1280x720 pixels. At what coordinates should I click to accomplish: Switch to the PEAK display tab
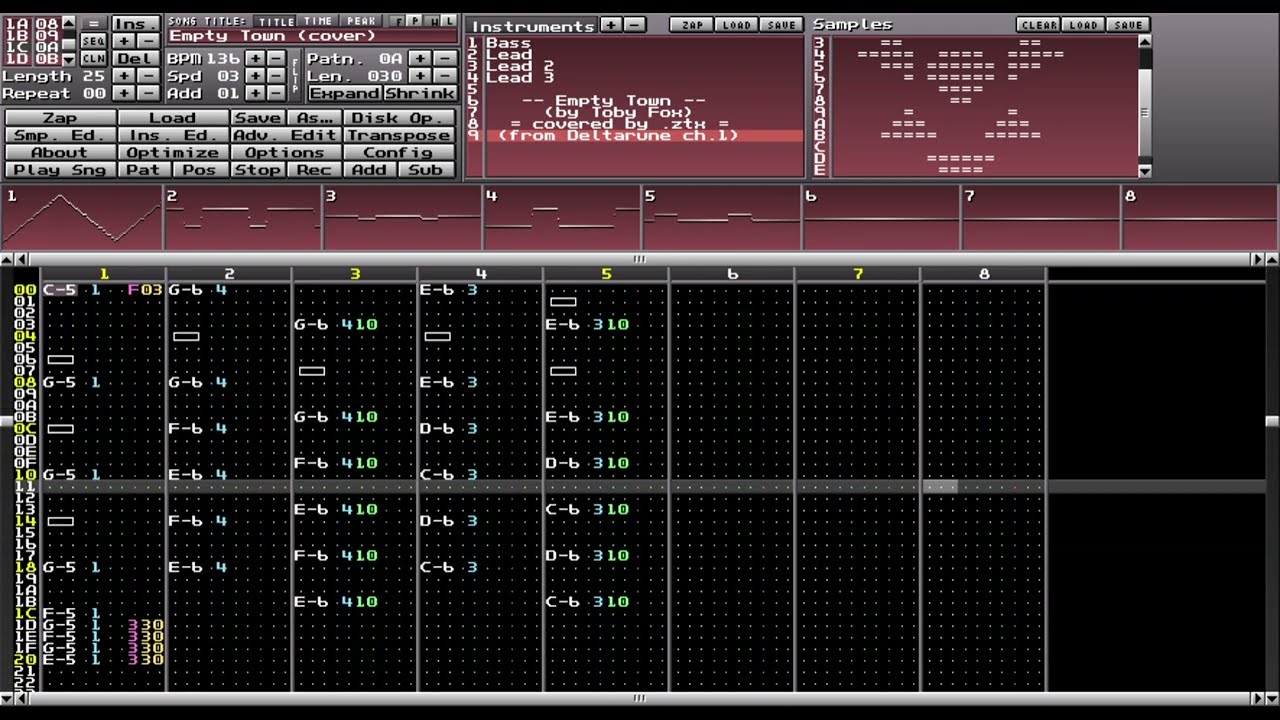tap(362, 21)
